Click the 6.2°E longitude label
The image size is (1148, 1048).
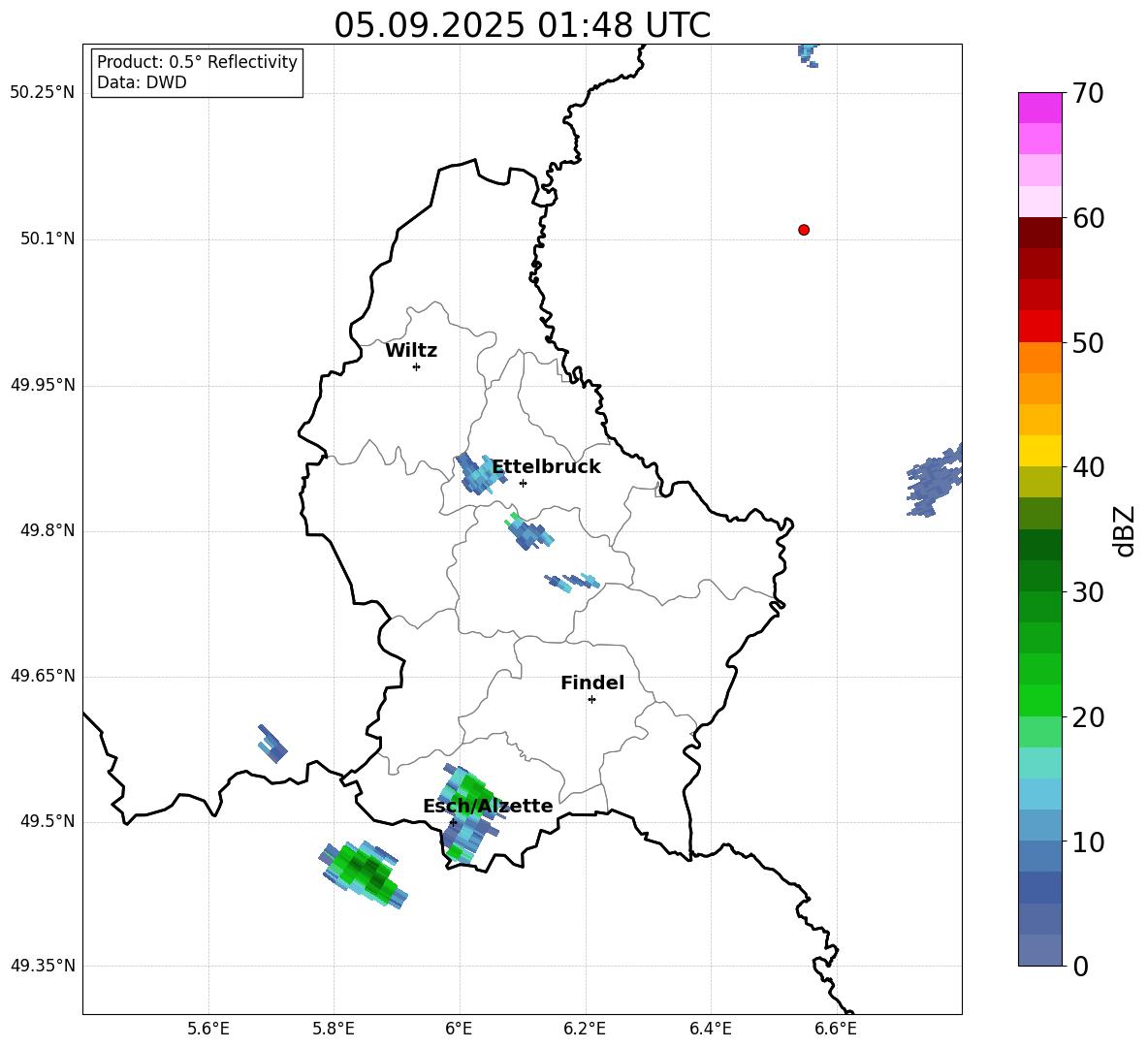coord(585,1029)
